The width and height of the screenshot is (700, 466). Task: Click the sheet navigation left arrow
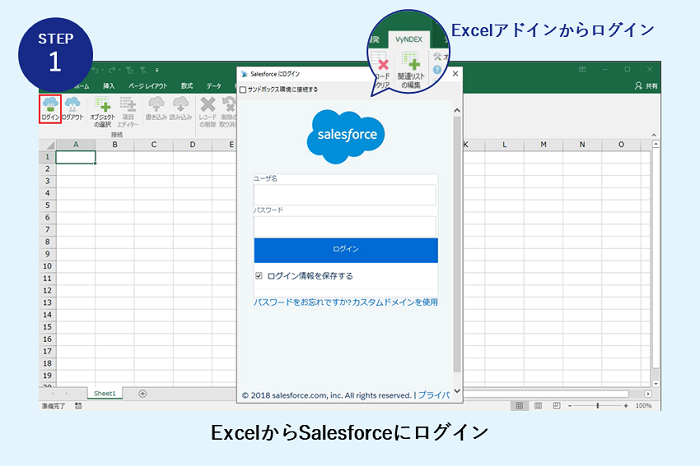tap(53, 394)
